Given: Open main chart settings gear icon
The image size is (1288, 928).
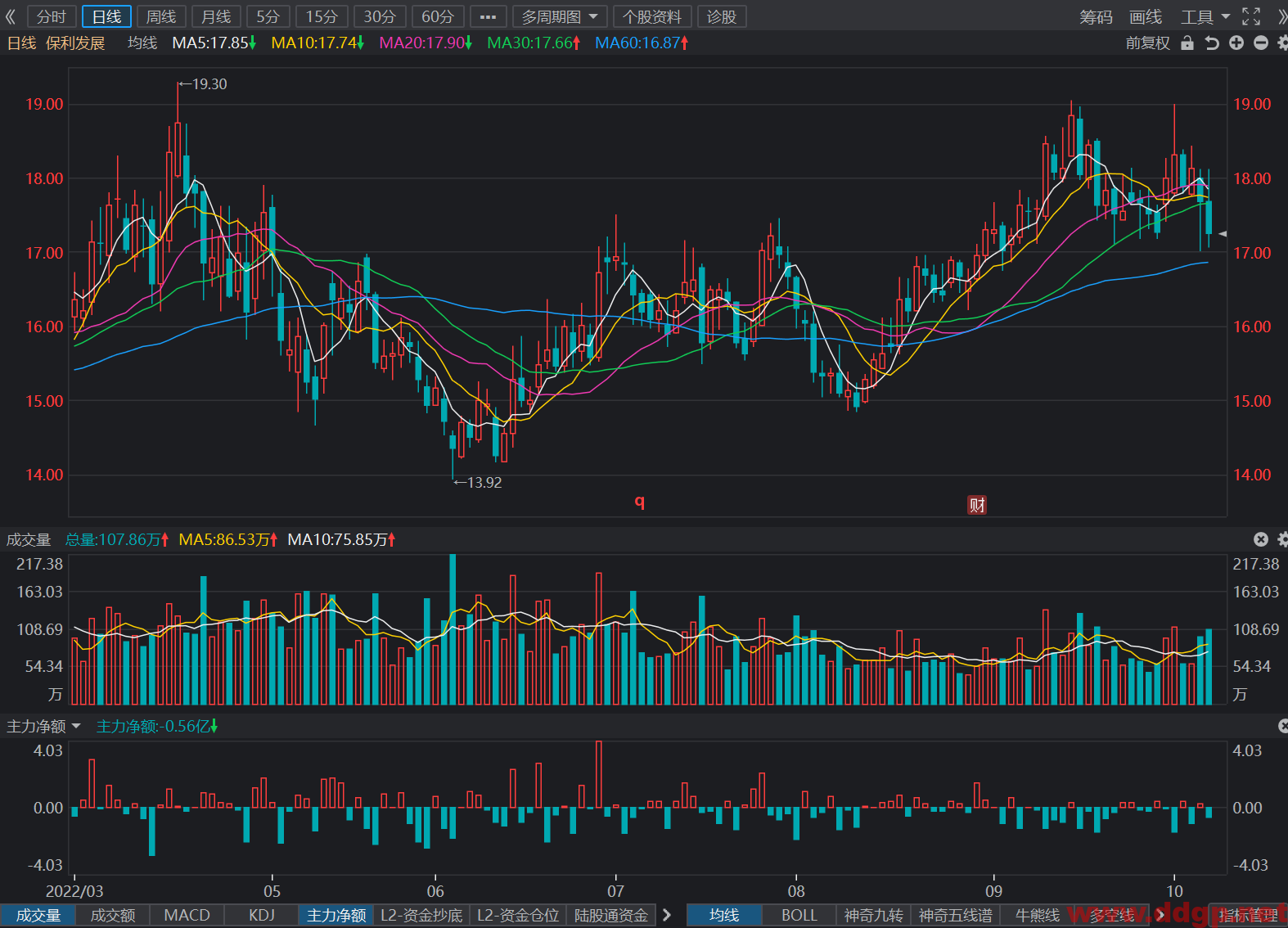Looking at the screenshot, I should coord(1282,43).
